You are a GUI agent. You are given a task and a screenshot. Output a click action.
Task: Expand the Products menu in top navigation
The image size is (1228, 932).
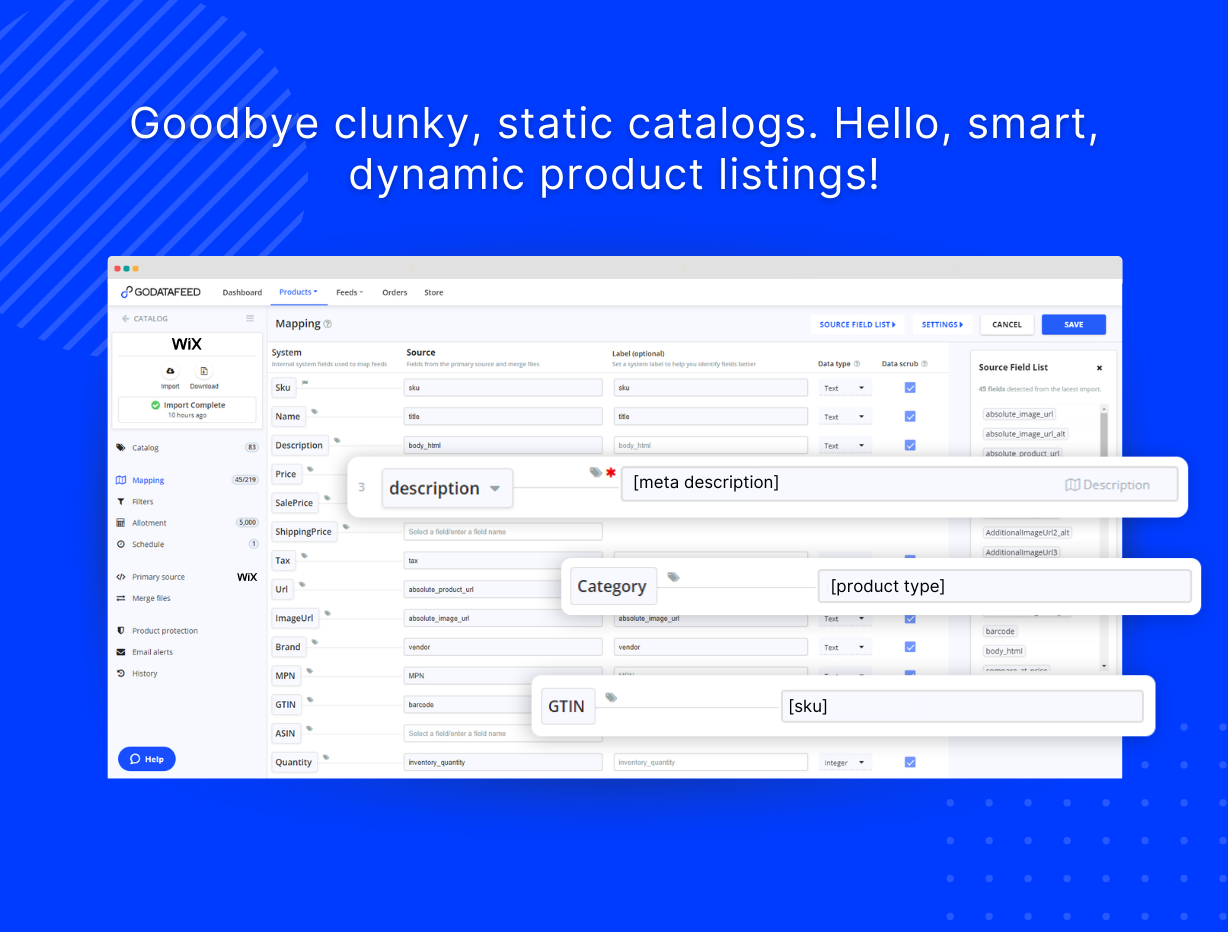[x=298, y=292]
